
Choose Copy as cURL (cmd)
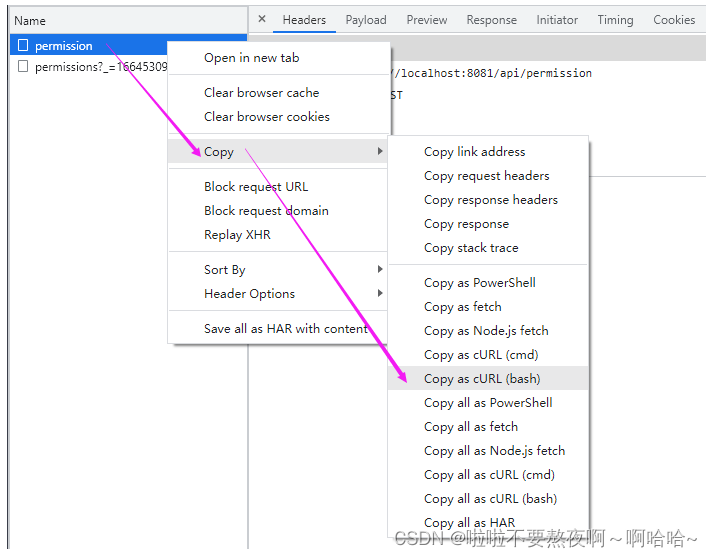click(488, 355)
